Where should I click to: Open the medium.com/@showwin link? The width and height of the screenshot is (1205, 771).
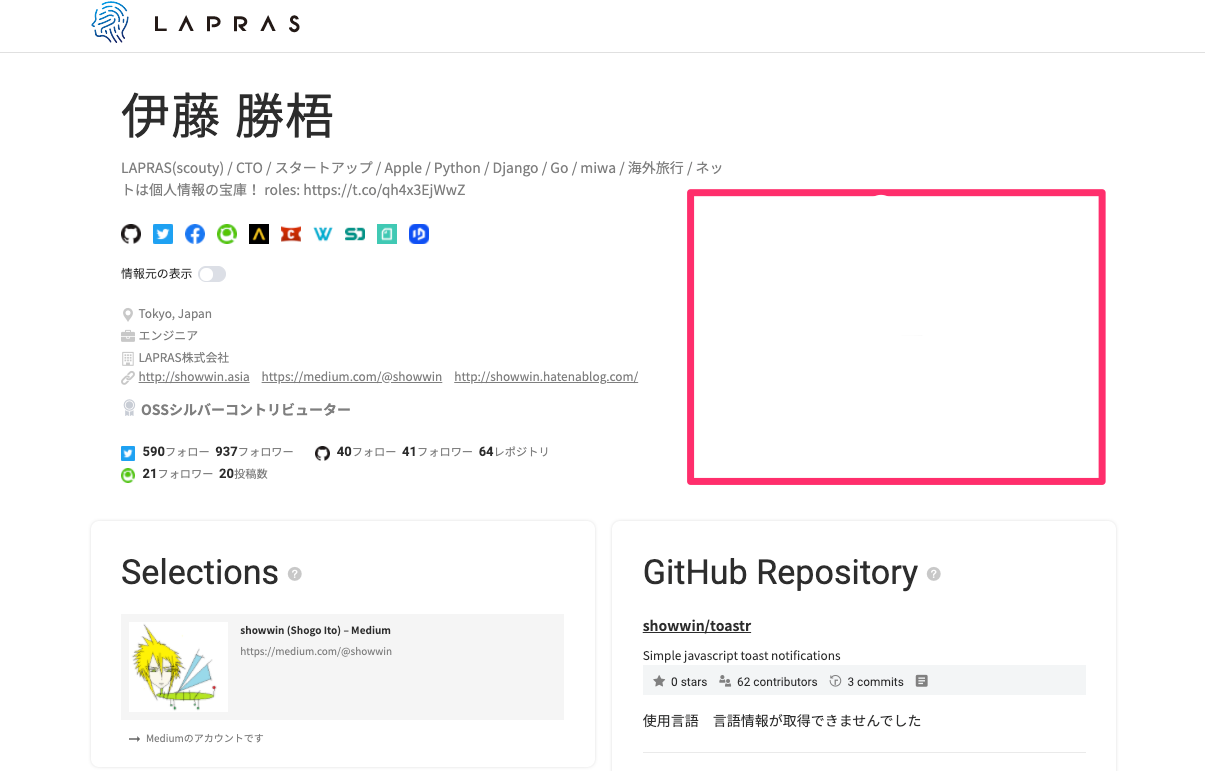(352, 377)
